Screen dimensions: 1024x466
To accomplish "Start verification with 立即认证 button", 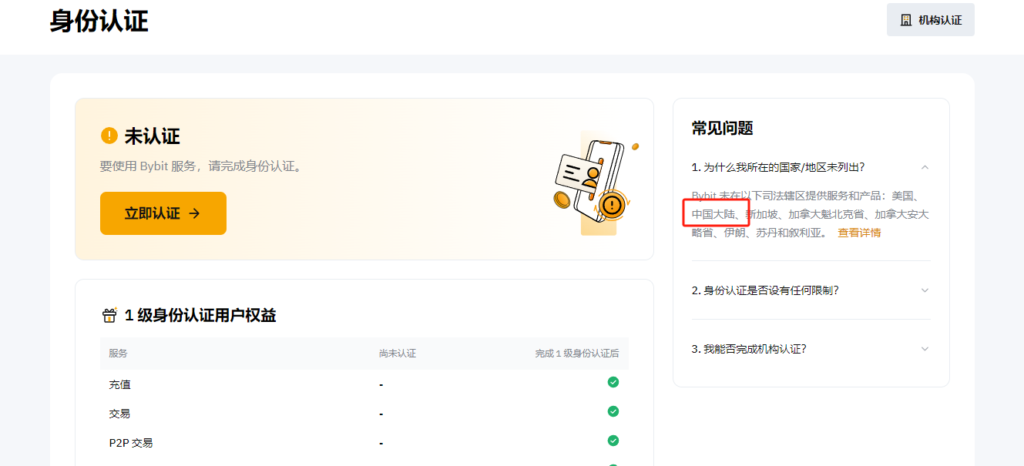I will pyautogui.click(x=163, y=213).
